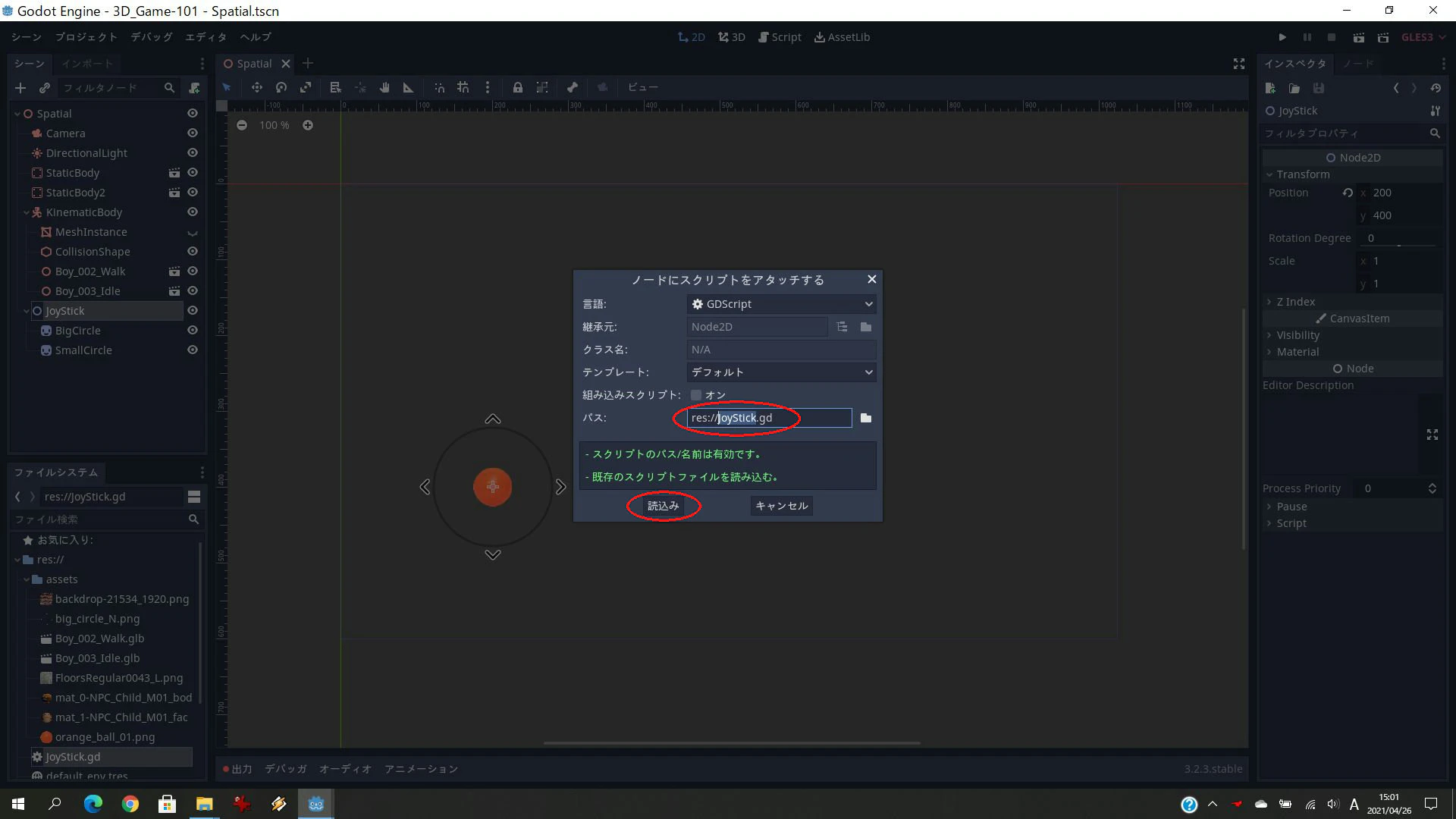This screenshot has height=819, width=1456.
Task: Toggle visibility of DirectionalLight node
Action: (x=193, y=152)
